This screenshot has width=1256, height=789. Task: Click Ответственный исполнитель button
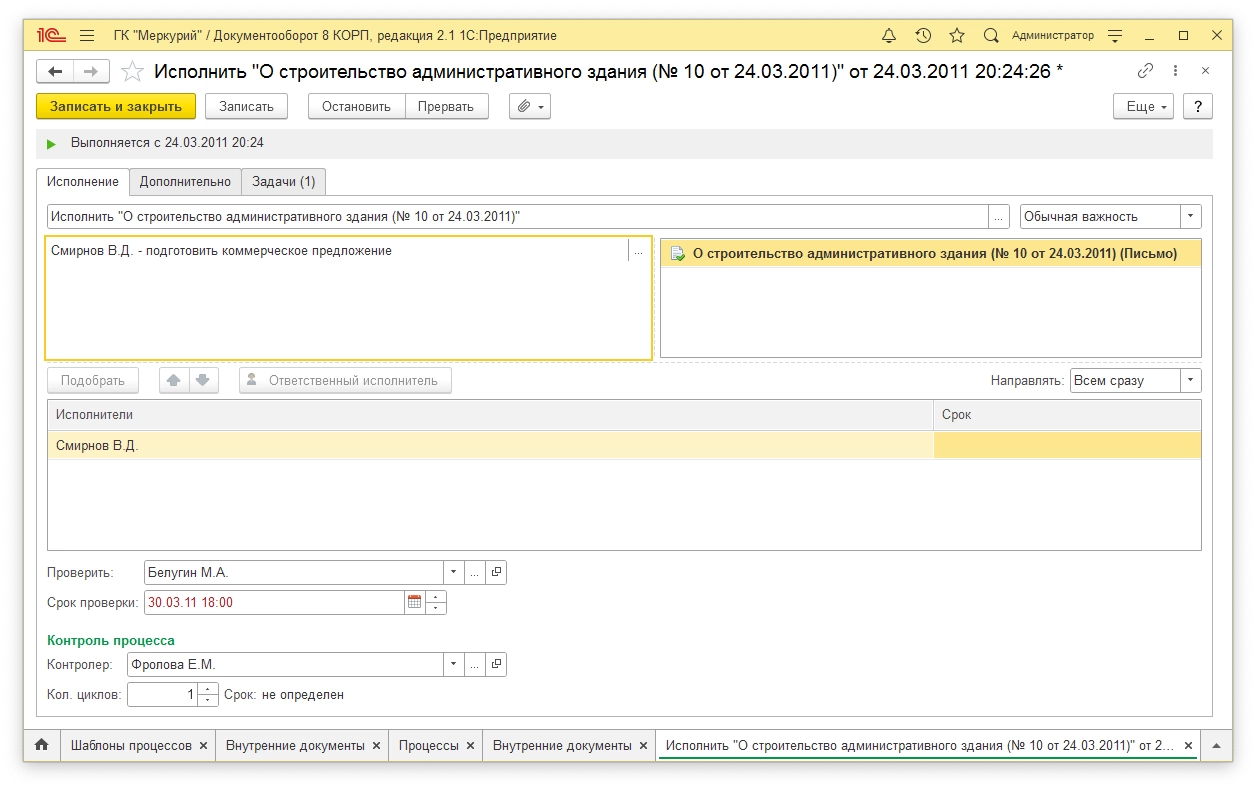[x=345, y=380]
